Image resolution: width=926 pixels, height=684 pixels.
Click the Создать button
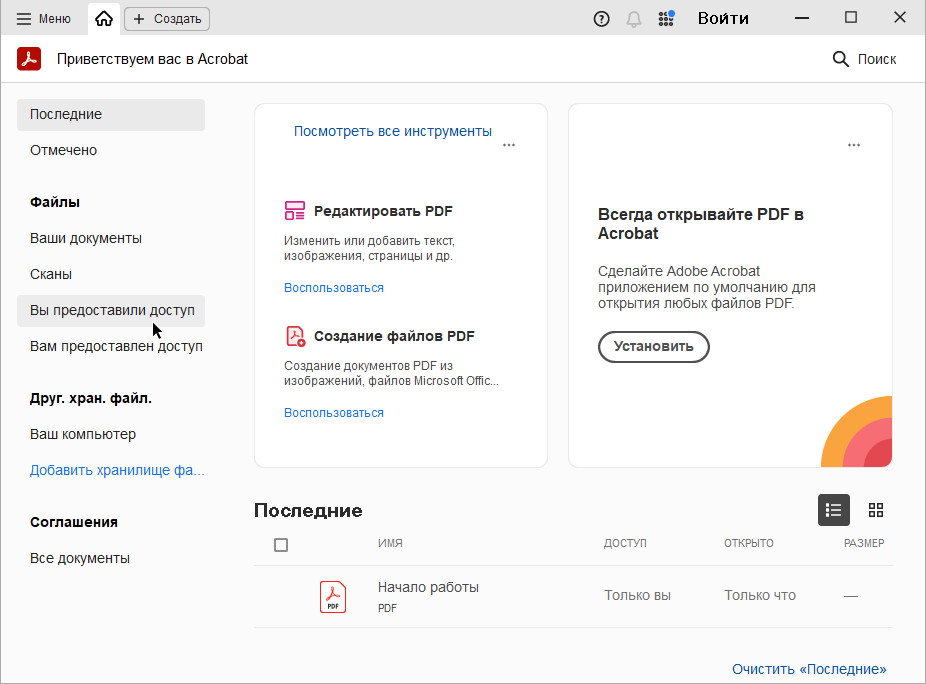coord(167,18)
